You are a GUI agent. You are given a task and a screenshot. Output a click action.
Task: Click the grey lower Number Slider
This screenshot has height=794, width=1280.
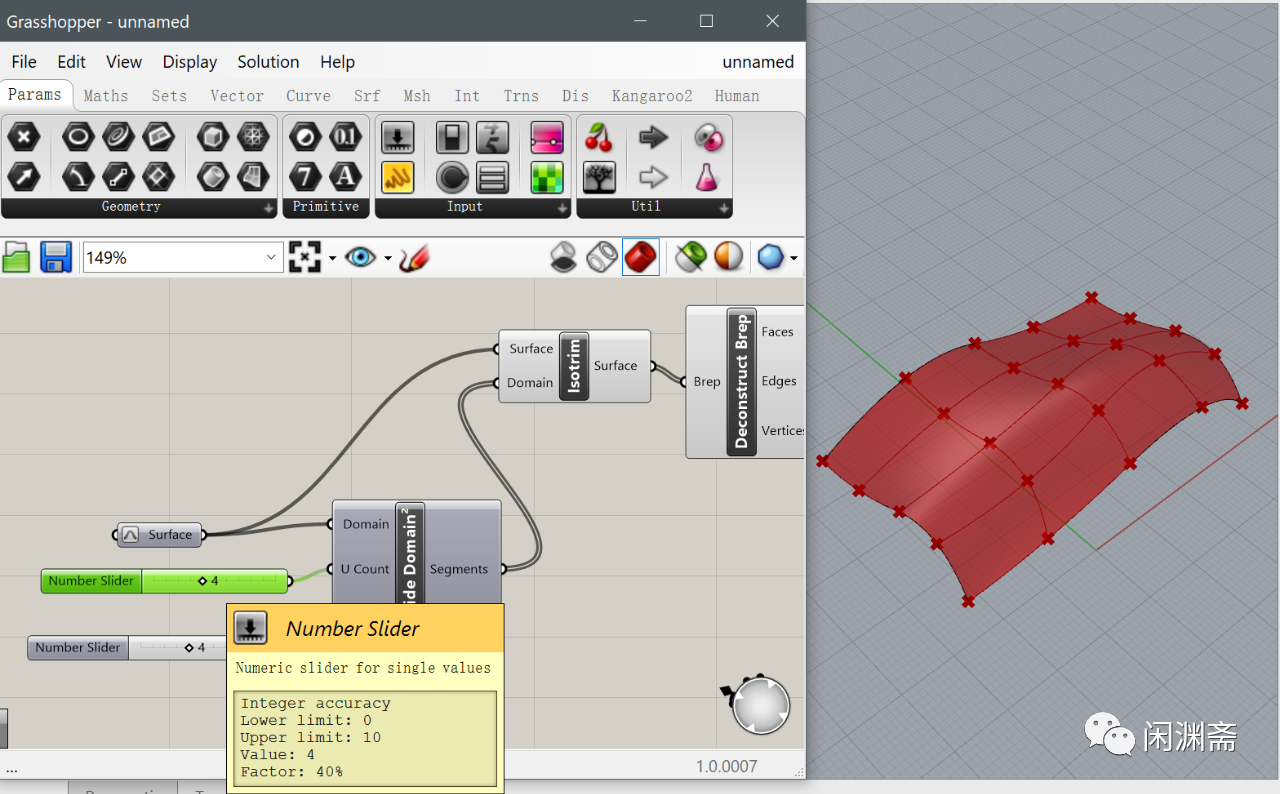pyautogui.click(x=128, y=648)
